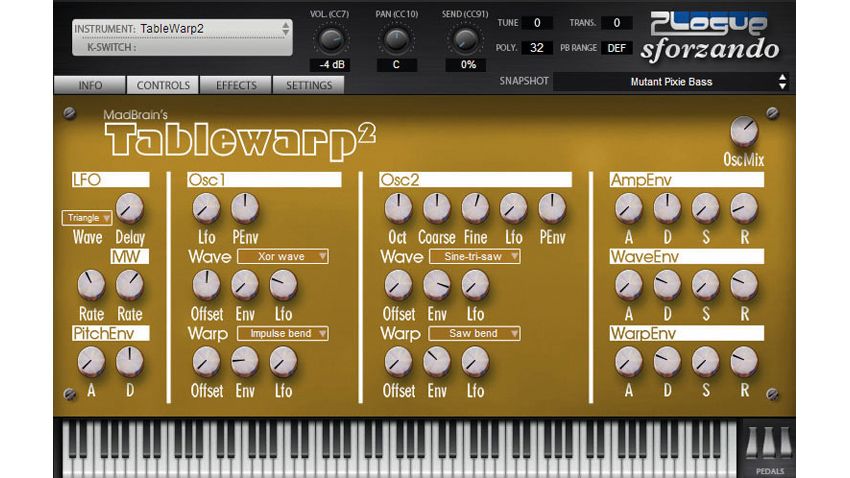This screenshot has height=478, width=850.
Task: Click the WaveEnv D knob
Action: tap(667, 285)
